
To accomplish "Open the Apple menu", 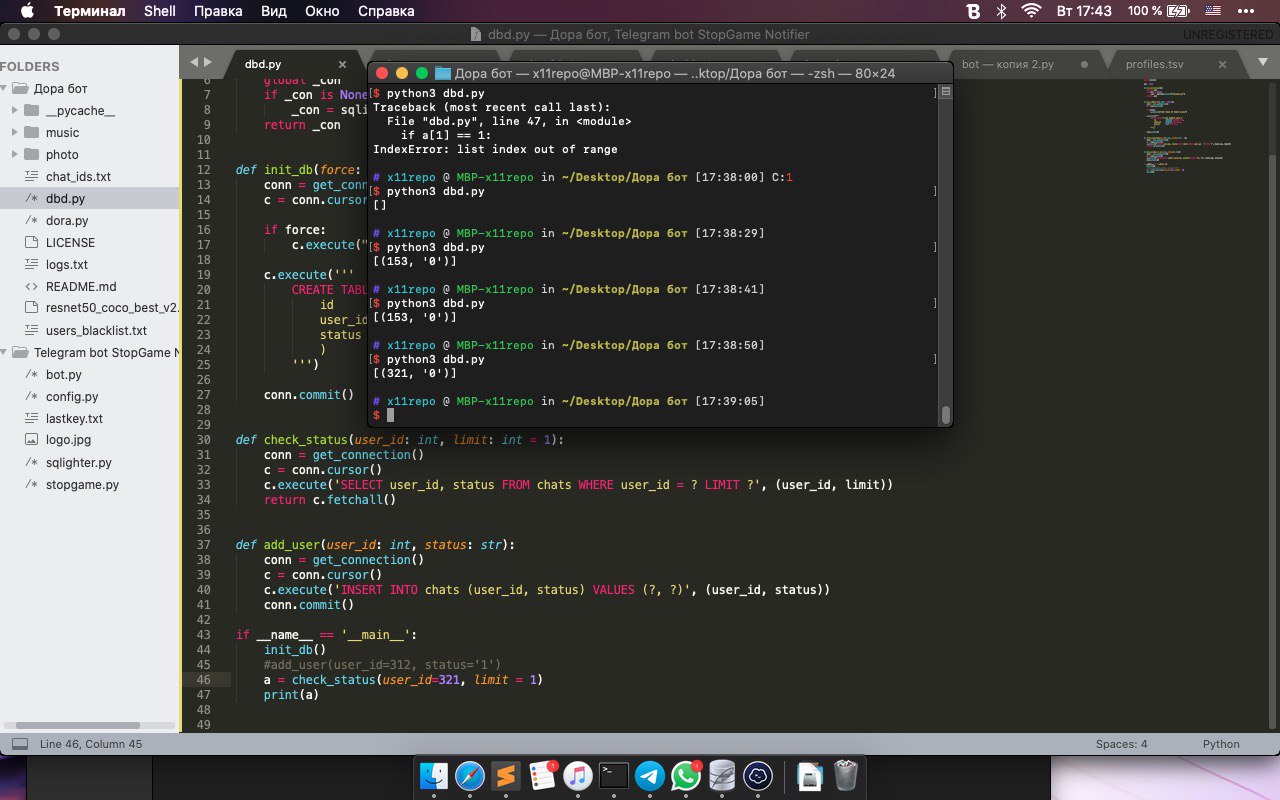I will (26, 11).
